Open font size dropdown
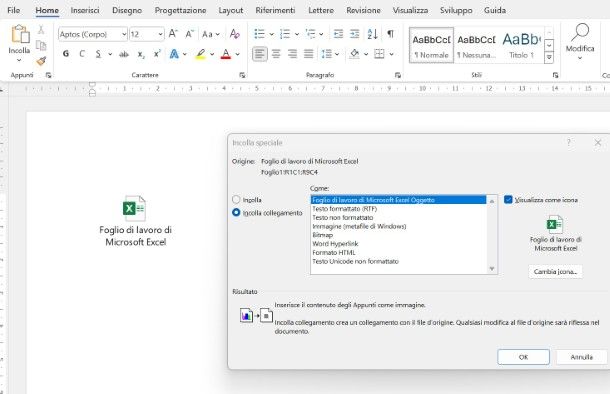The image size is (610, 394). coord(160,34)
